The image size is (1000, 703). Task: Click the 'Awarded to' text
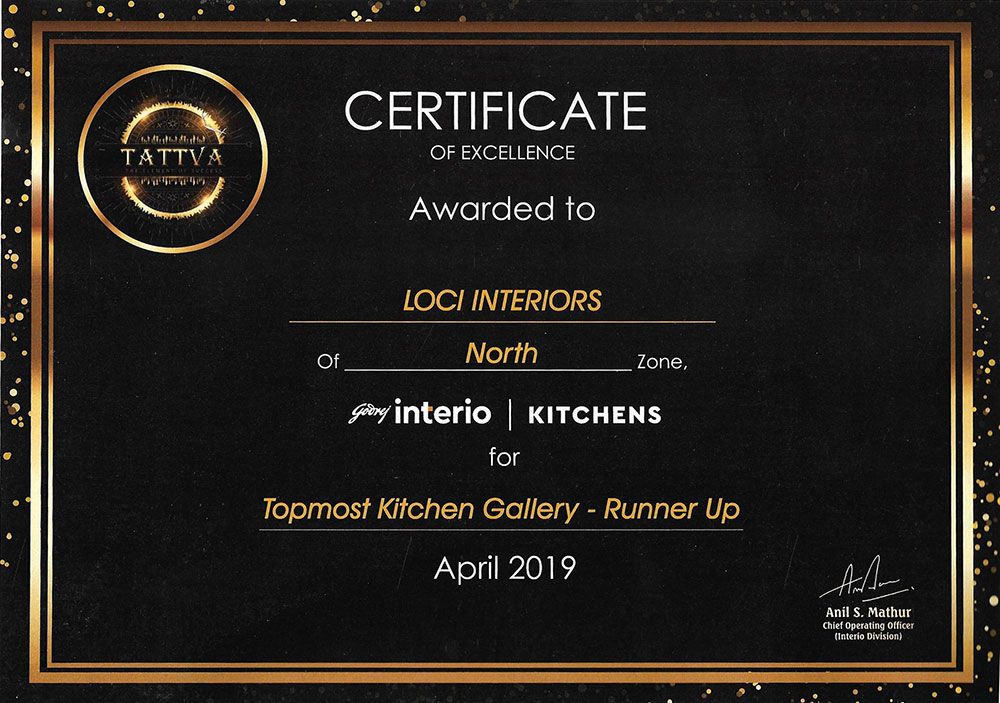pos(502,209)
